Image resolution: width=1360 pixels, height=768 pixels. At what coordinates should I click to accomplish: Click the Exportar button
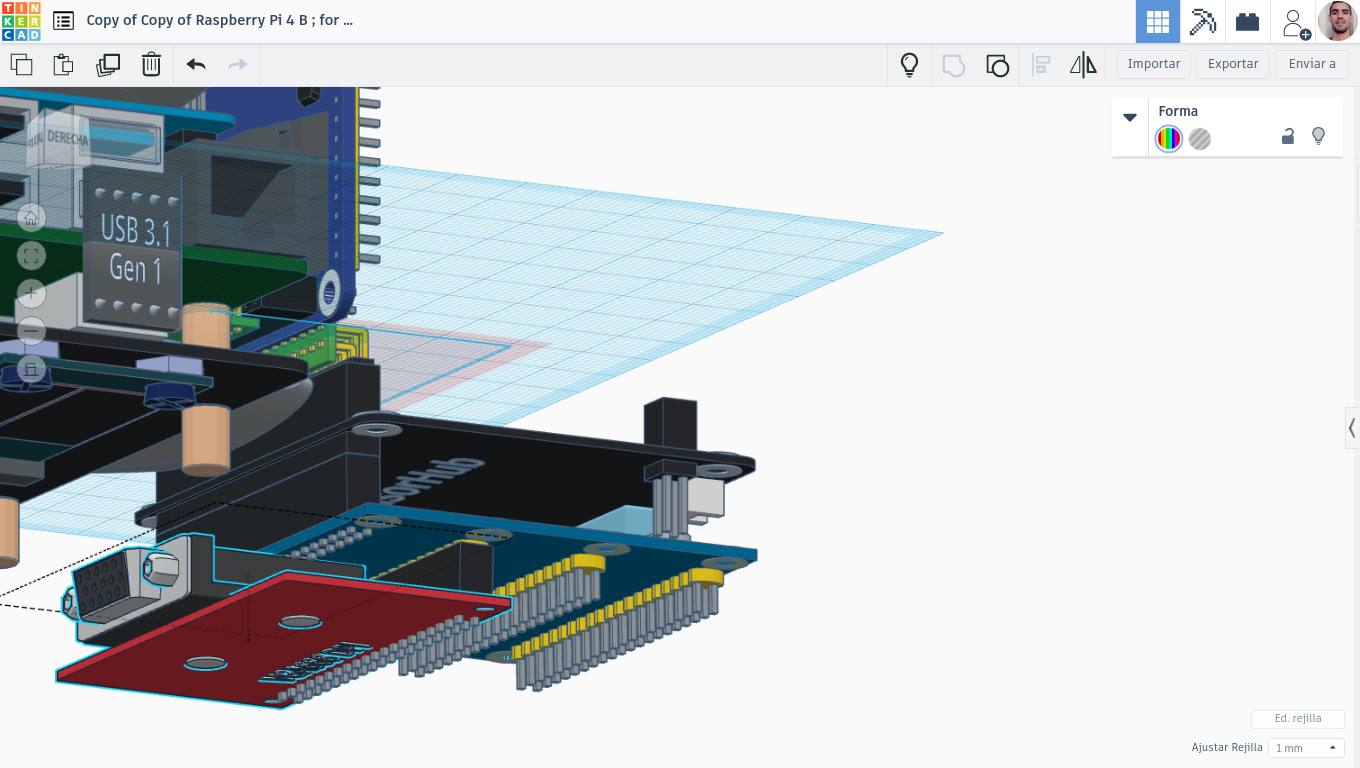point(1233,64)
